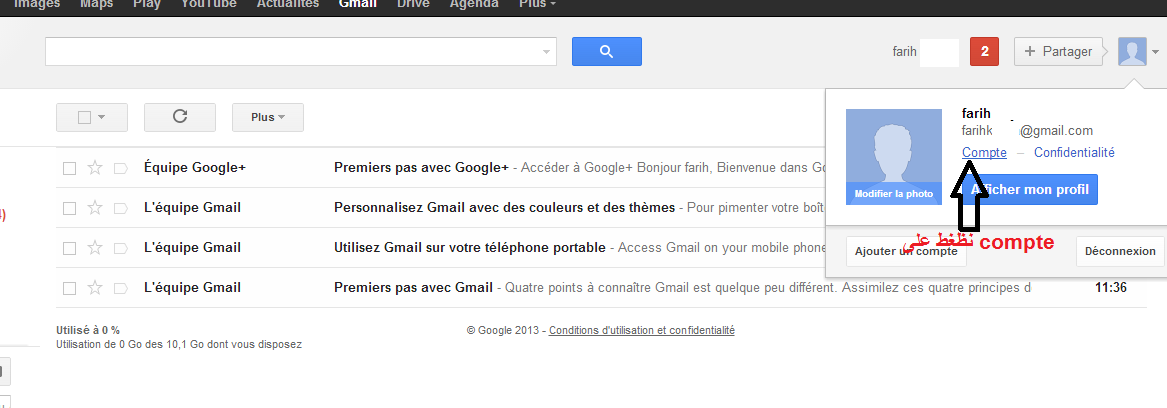Star the Équipe Google+ email
Image resolution: width=1167 pixels, height=408 pixels.
click(x=95, y=168)
